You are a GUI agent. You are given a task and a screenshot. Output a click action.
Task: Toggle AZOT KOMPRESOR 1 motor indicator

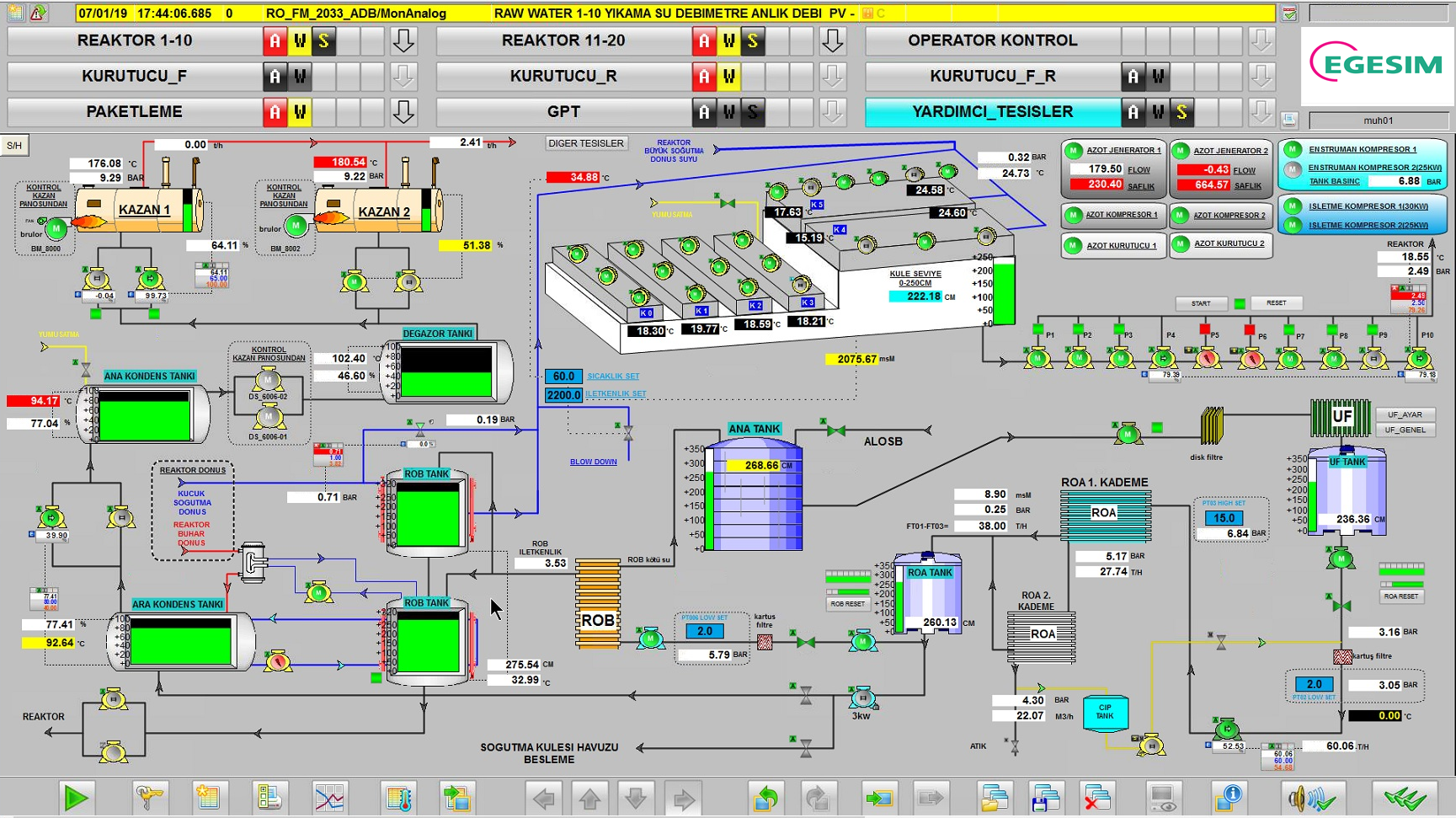1074,216
